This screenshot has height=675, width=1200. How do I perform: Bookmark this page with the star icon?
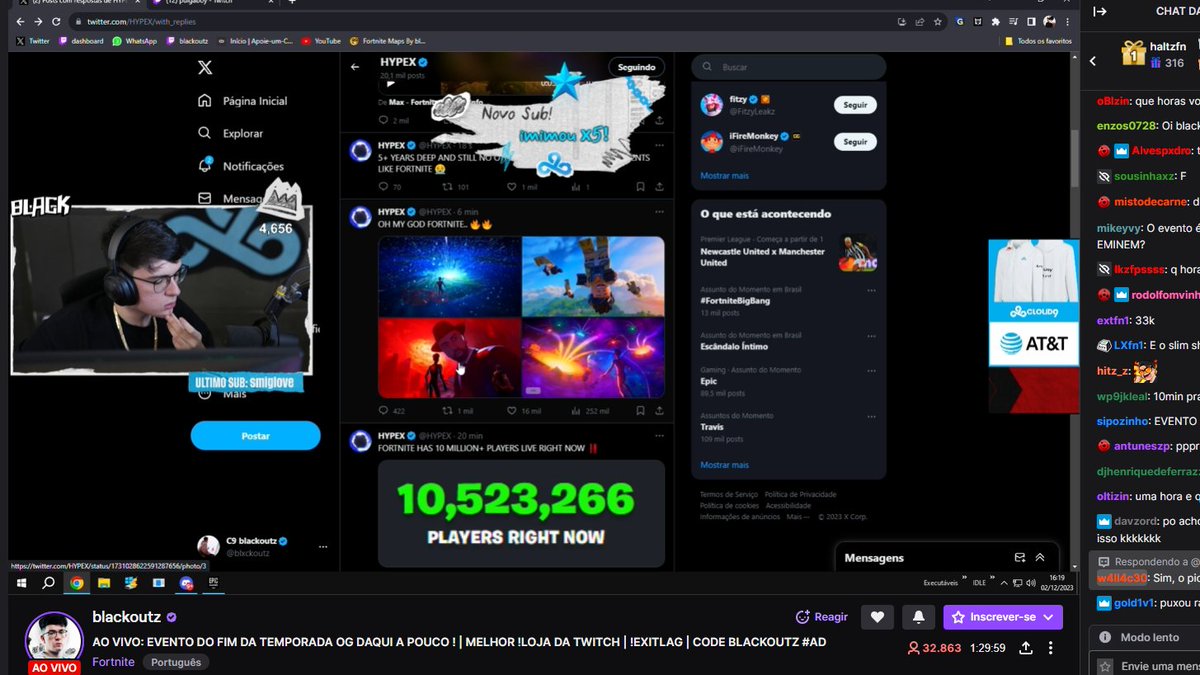(x=937, y=21)
